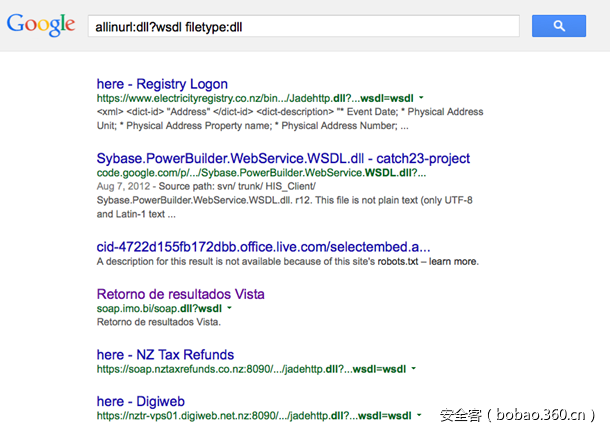
Task: Click the soap.imo.bi/soap.dll?wsdl URL text
Action: coord(159,309)
